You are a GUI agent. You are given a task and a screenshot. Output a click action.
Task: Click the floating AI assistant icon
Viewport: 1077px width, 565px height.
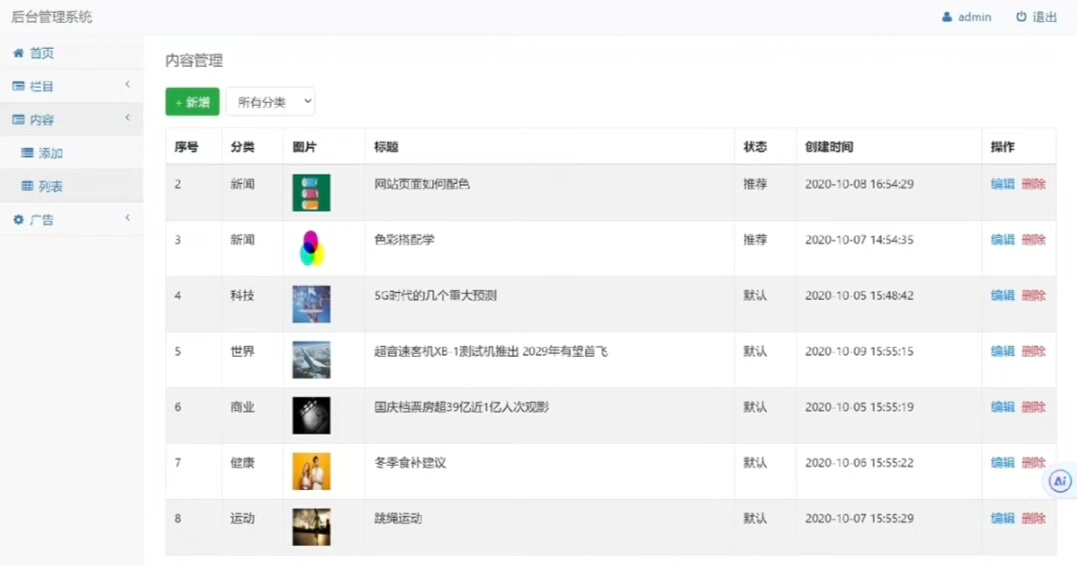click(x=1060, y=482)
